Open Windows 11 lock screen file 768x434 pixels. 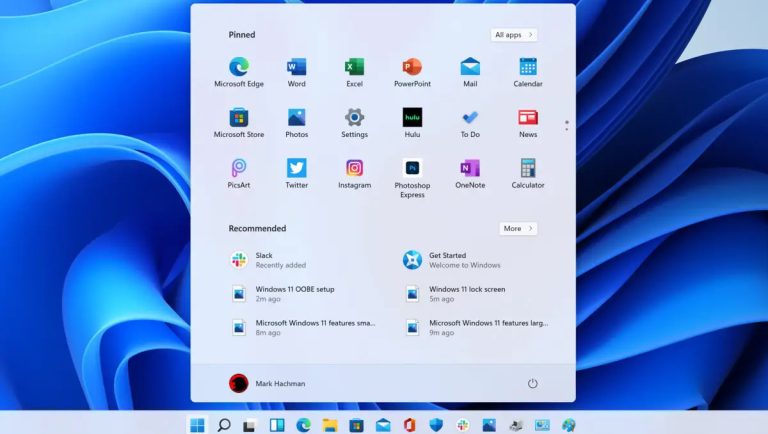(x=454, y=294)
